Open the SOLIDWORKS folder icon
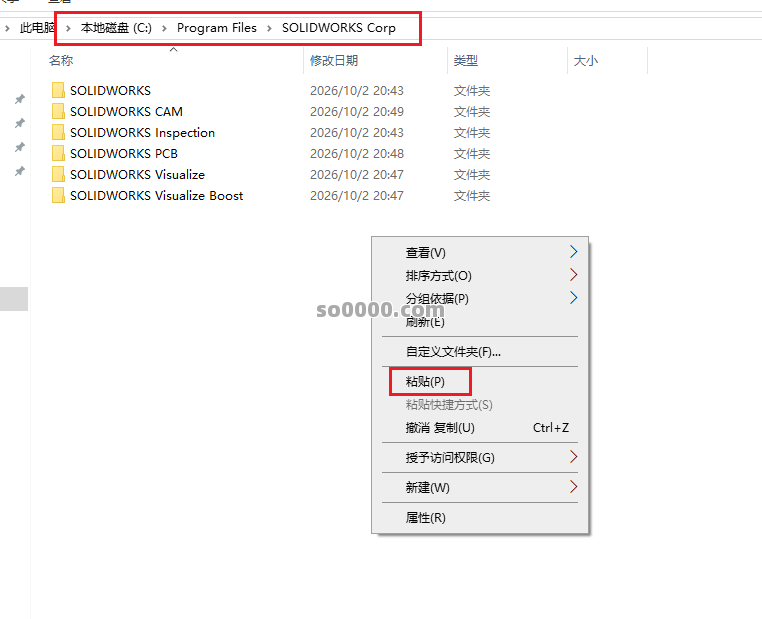The image size is (762, 619). (58, 90)
